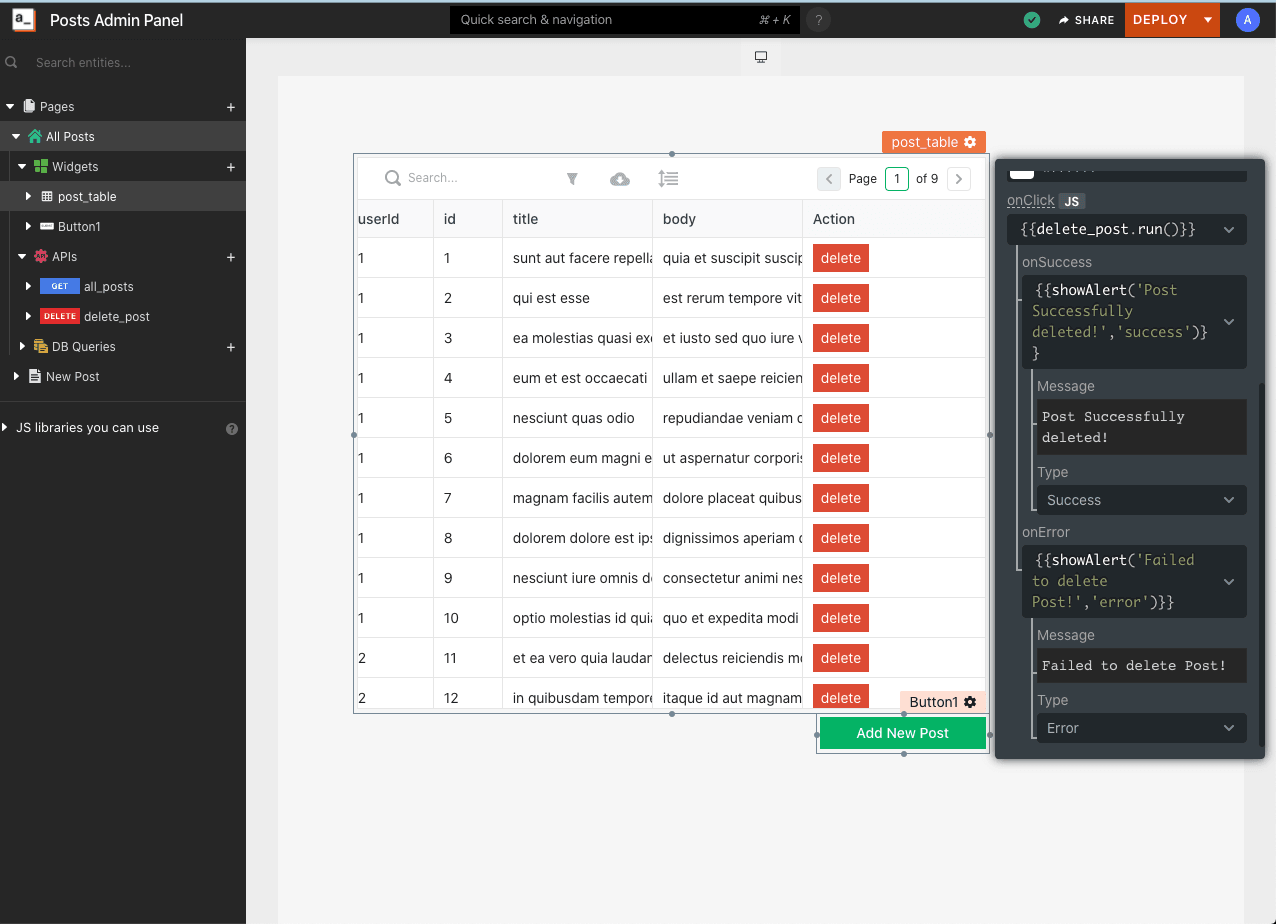This screenshot has width=1276, height=924.
Task: Toggle the JS mode for onClick
Action: click(x=1071, y=201)
